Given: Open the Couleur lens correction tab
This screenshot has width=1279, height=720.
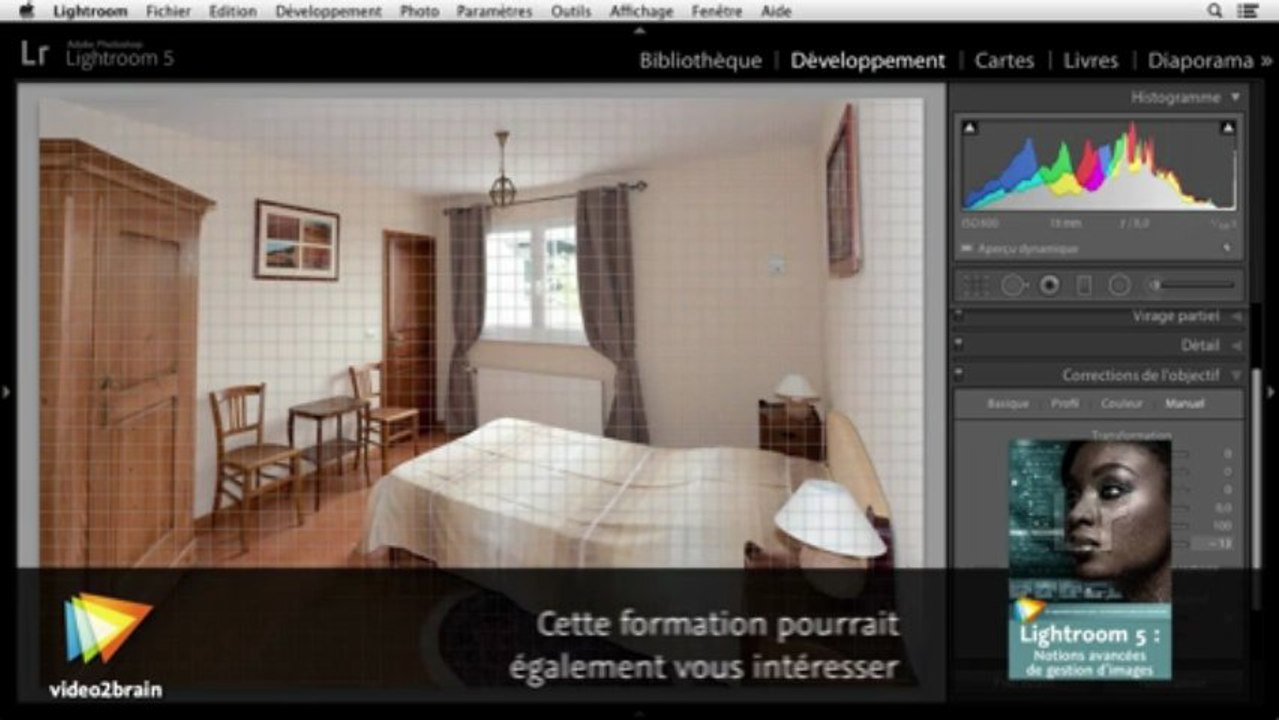Looking at the screenshot, I should pyautogui.click(x=1122, y=404).
